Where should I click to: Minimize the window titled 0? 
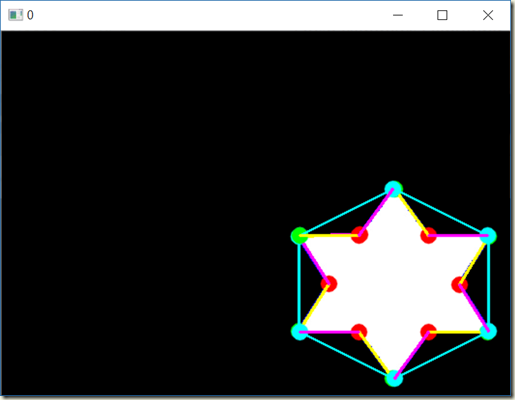[x=398, y=15]
